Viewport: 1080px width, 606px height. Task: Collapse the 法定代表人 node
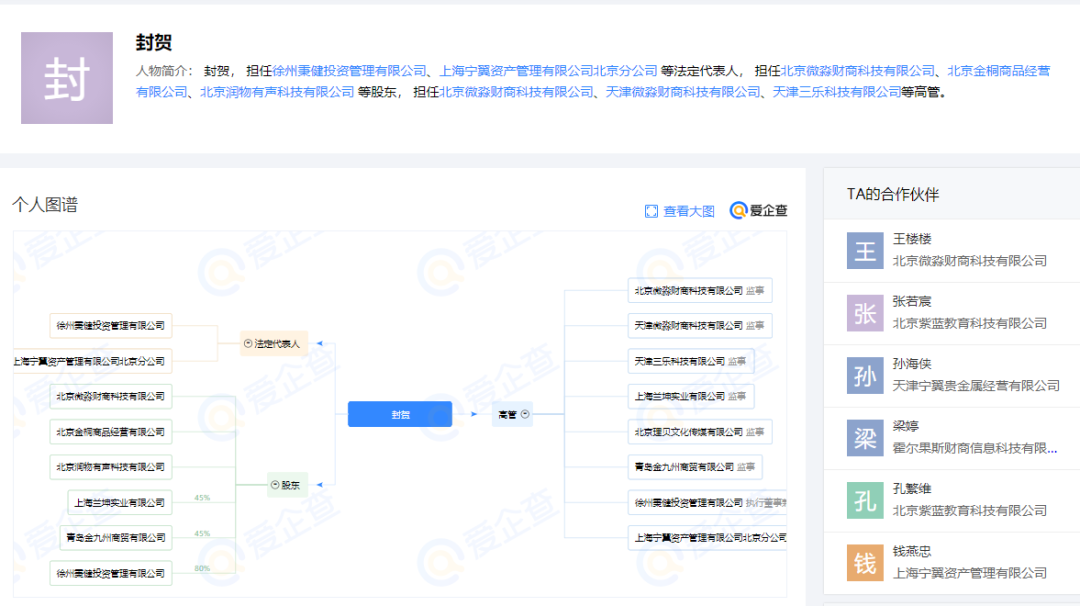coord(248,343)
